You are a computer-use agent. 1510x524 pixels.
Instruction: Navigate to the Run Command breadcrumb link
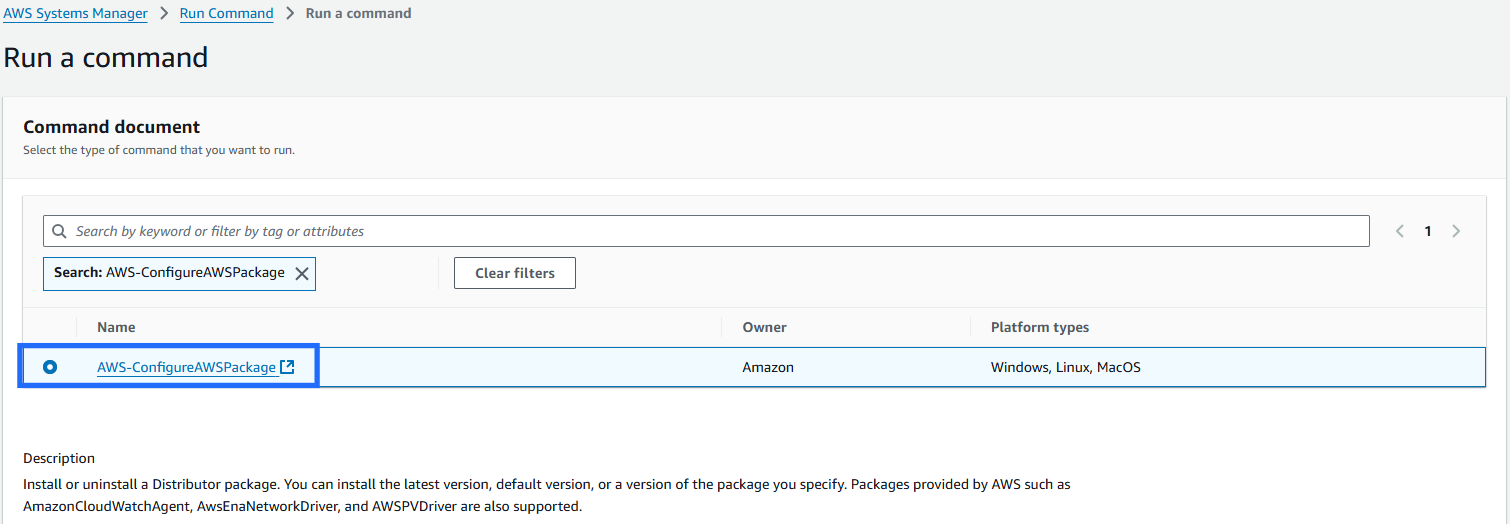pos(226,13)
